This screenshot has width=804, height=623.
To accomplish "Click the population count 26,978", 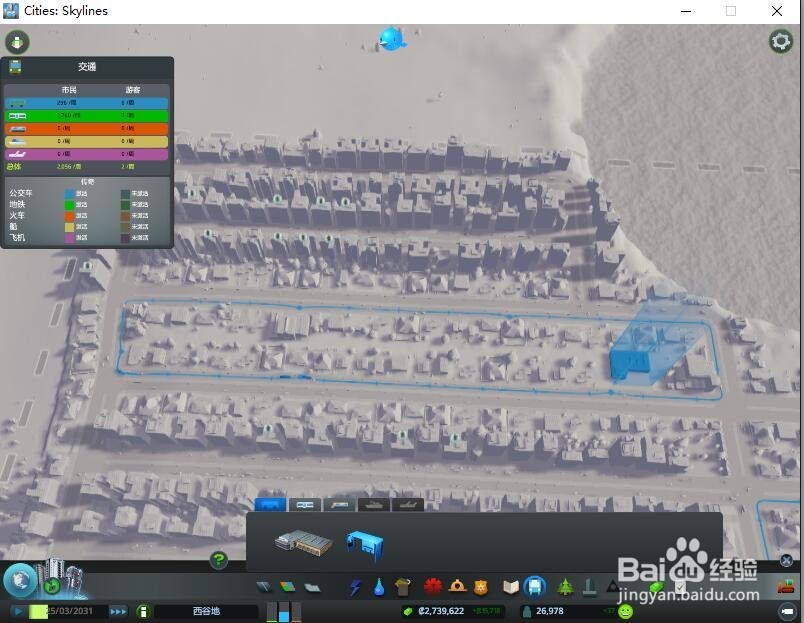I will tap(550, 611).
